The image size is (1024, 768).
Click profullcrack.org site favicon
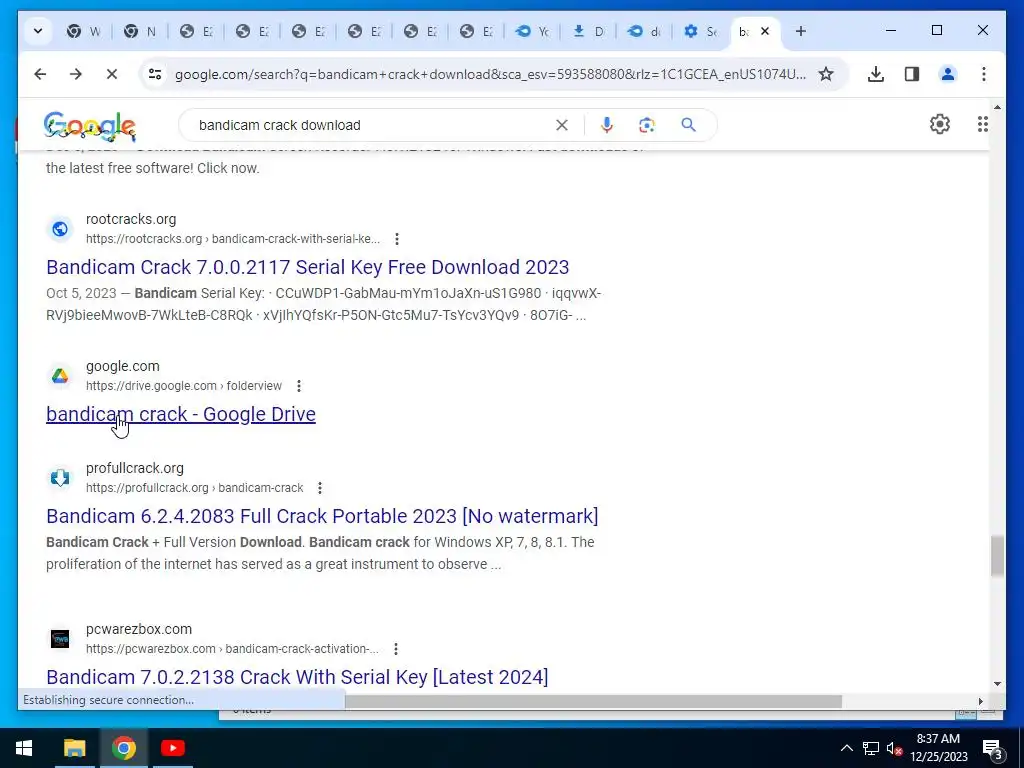tap(60, 477)
